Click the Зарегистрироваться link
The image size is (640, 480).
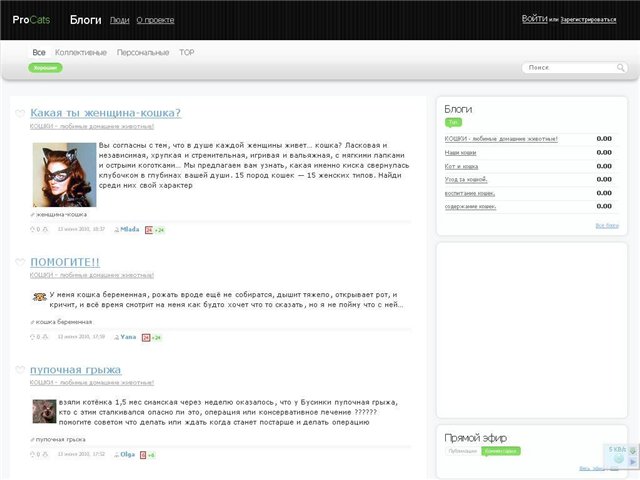point(588,20)
